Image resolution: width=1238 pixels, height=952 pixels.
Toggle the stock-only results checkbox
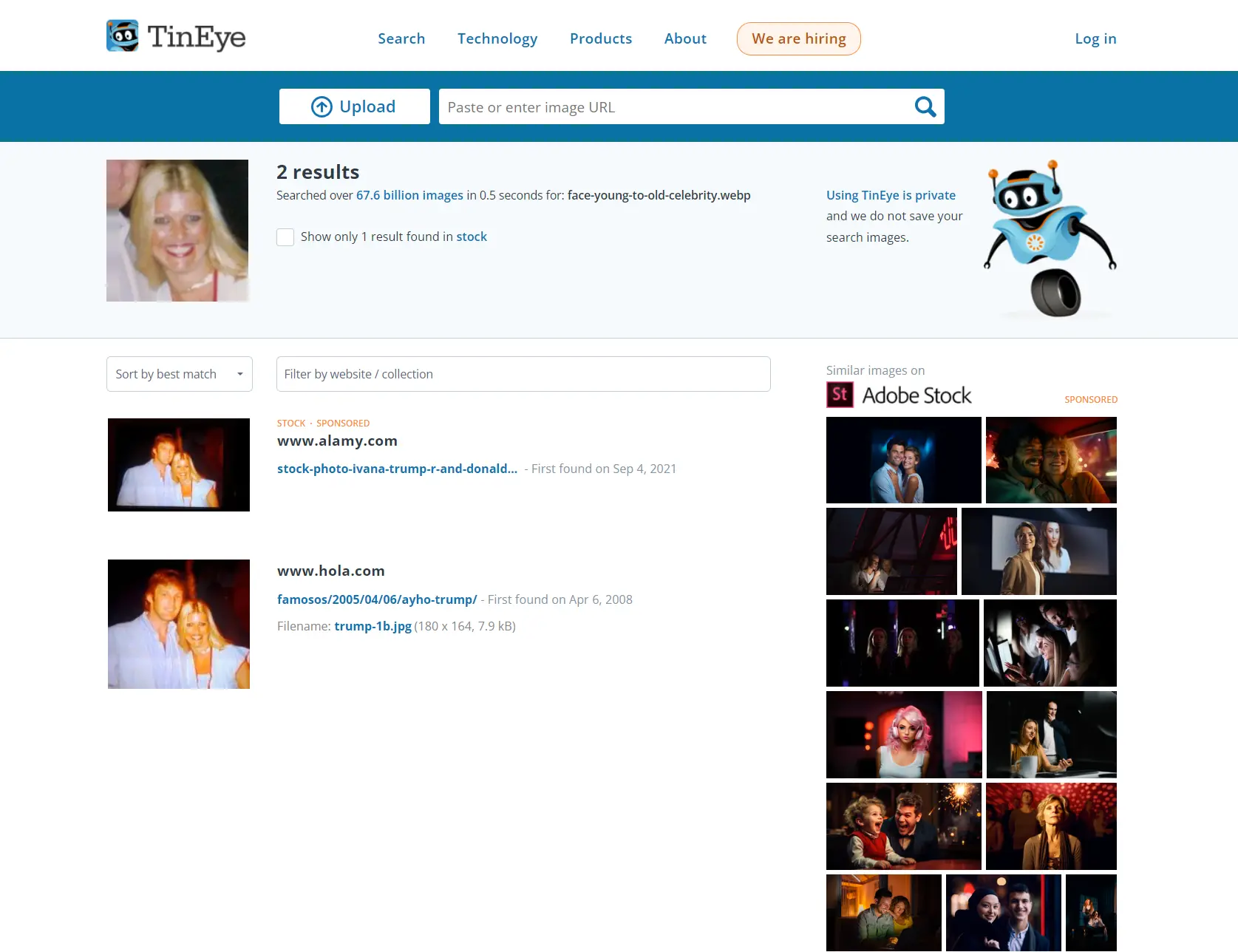[285, 237]
